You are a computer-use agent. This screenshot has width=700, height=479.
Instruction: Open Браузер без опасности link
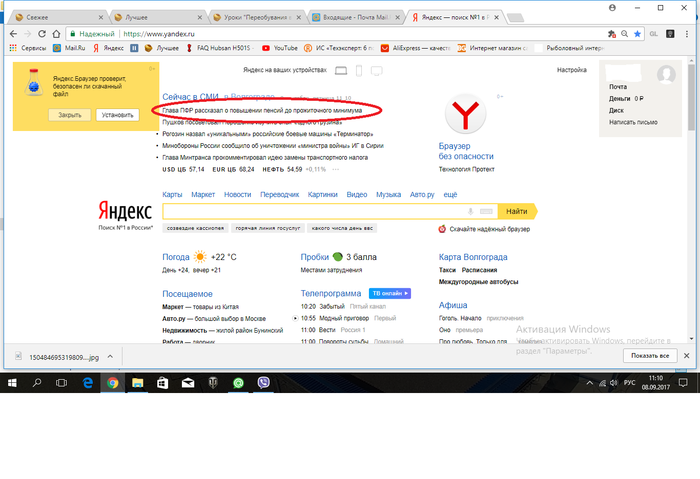tap(466, 151)
